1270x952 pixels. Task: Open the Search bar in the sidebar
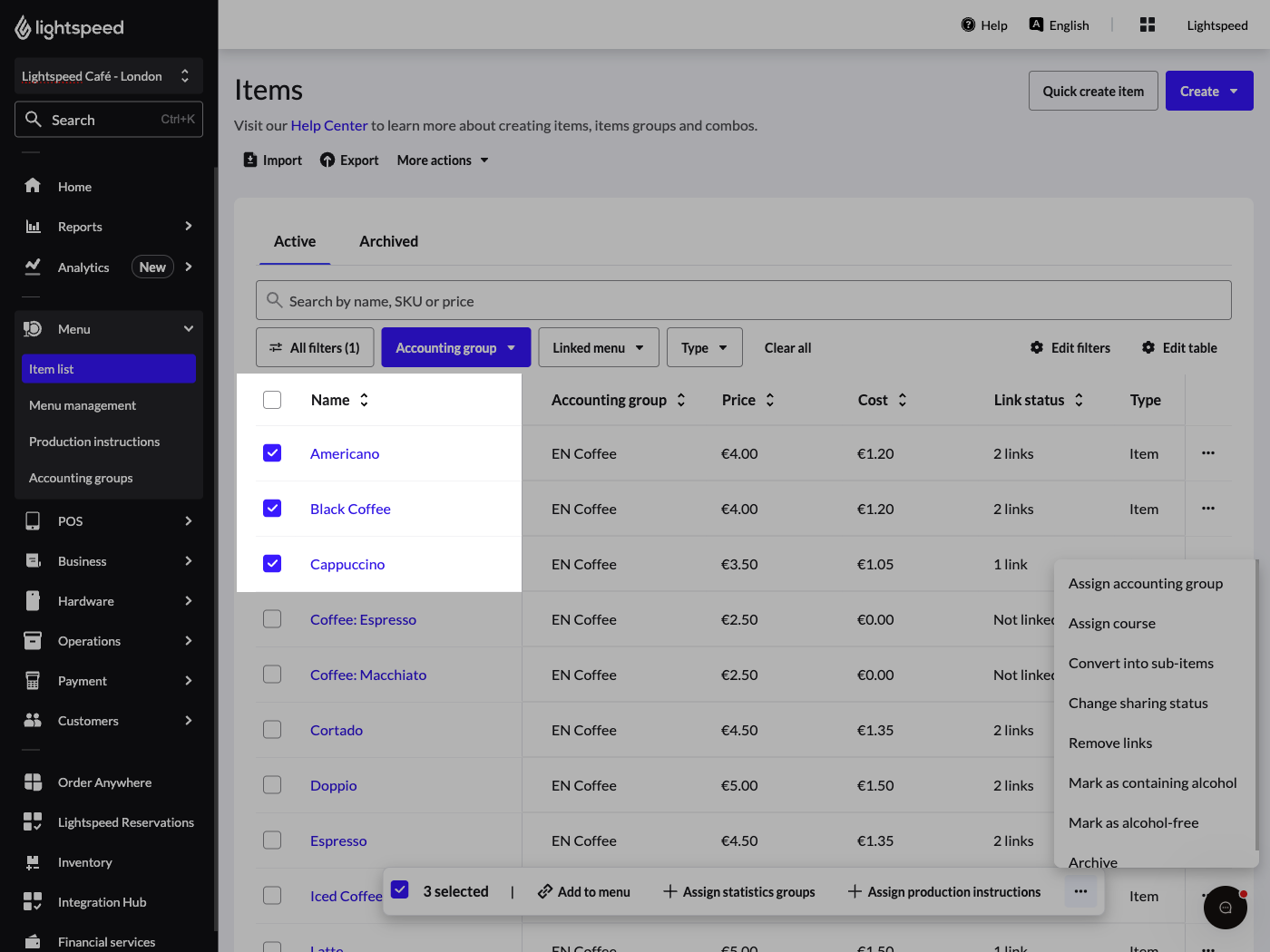click(x=108, y=119)
